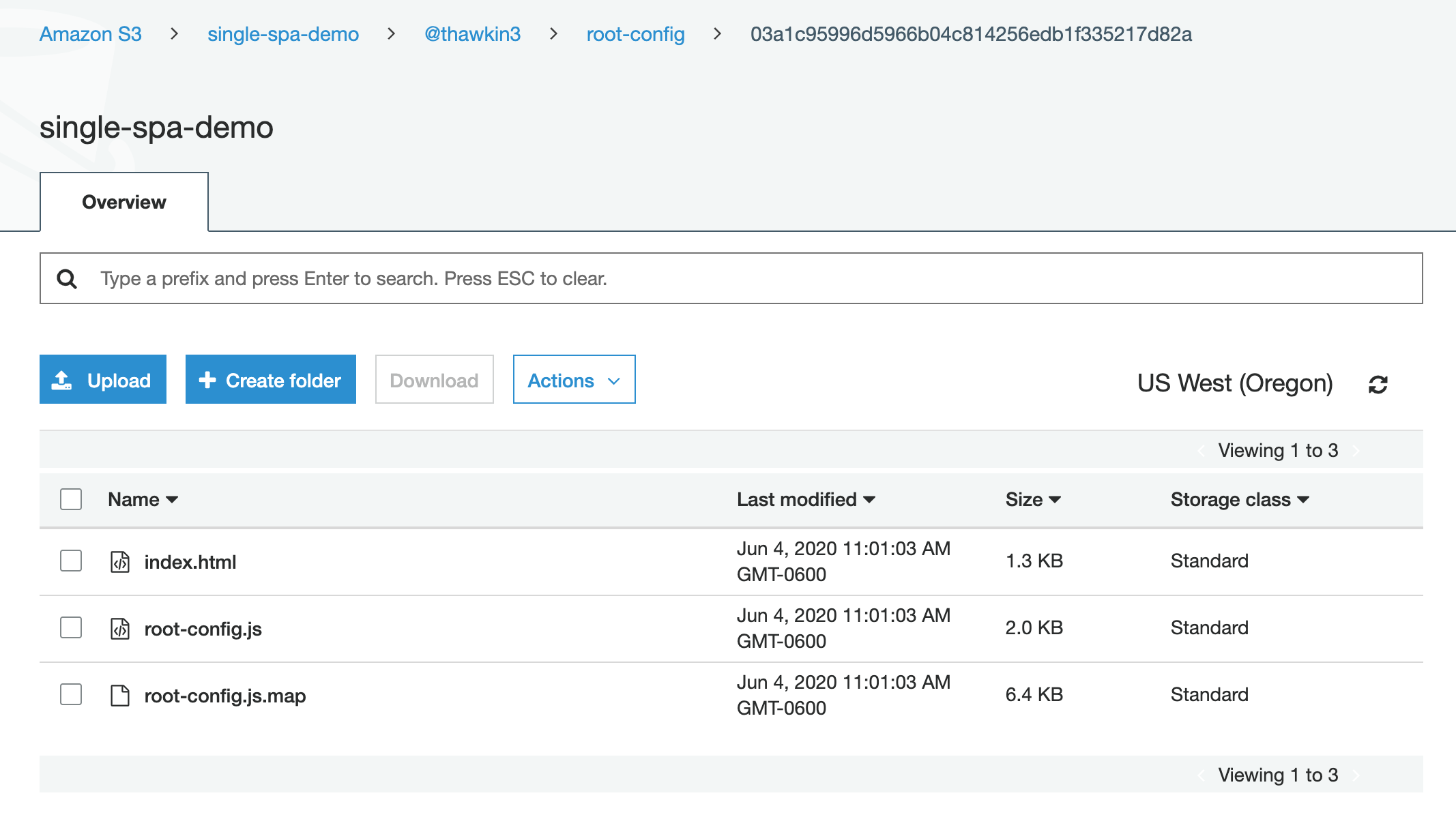The width and height of the screenshot is (1456, 832).
Task: Toggle the root-config.js row checkbox
Action: click(69, 627)
